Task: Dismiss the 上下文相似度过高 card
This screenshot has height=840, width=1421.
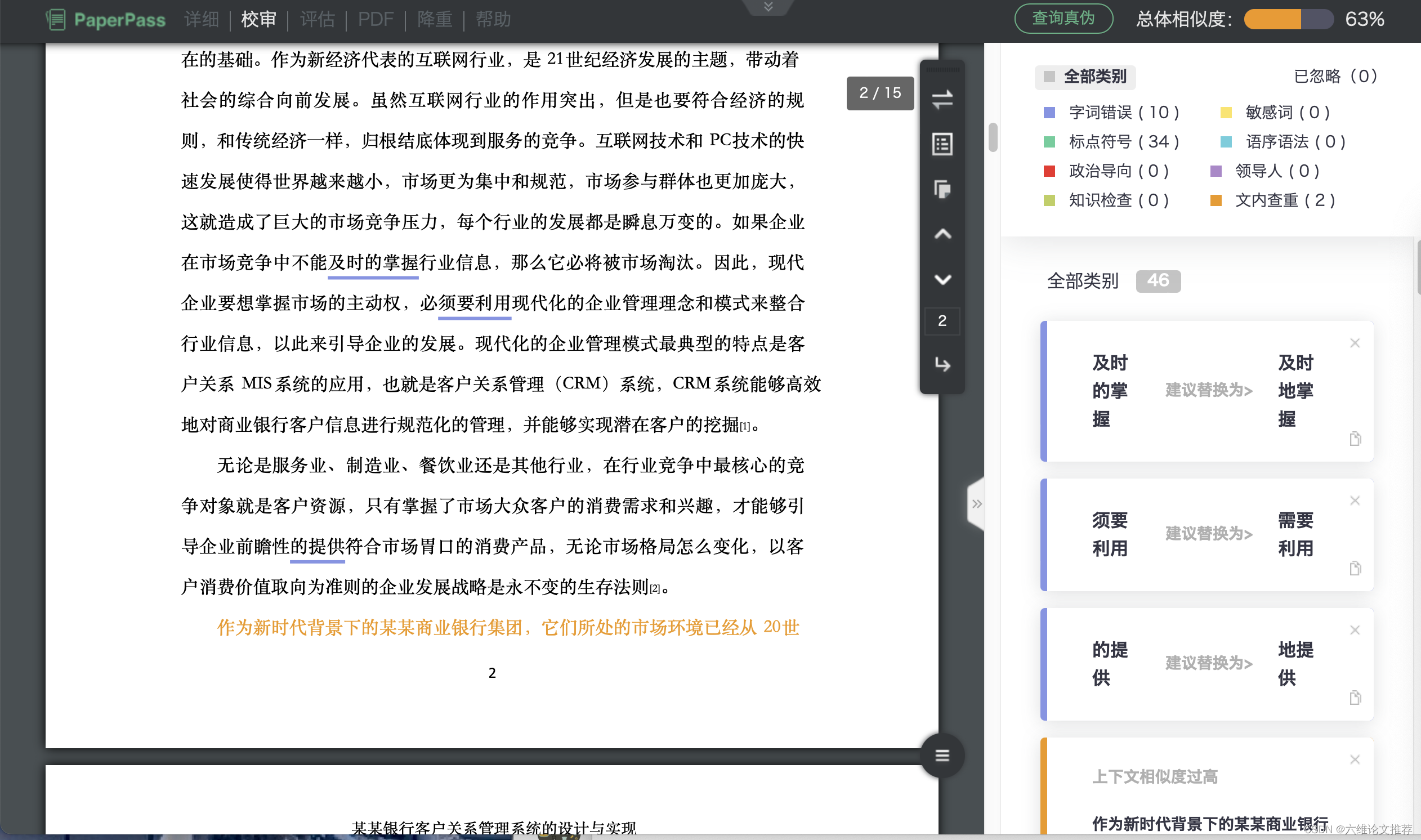Action: [x=1354, y=759]
